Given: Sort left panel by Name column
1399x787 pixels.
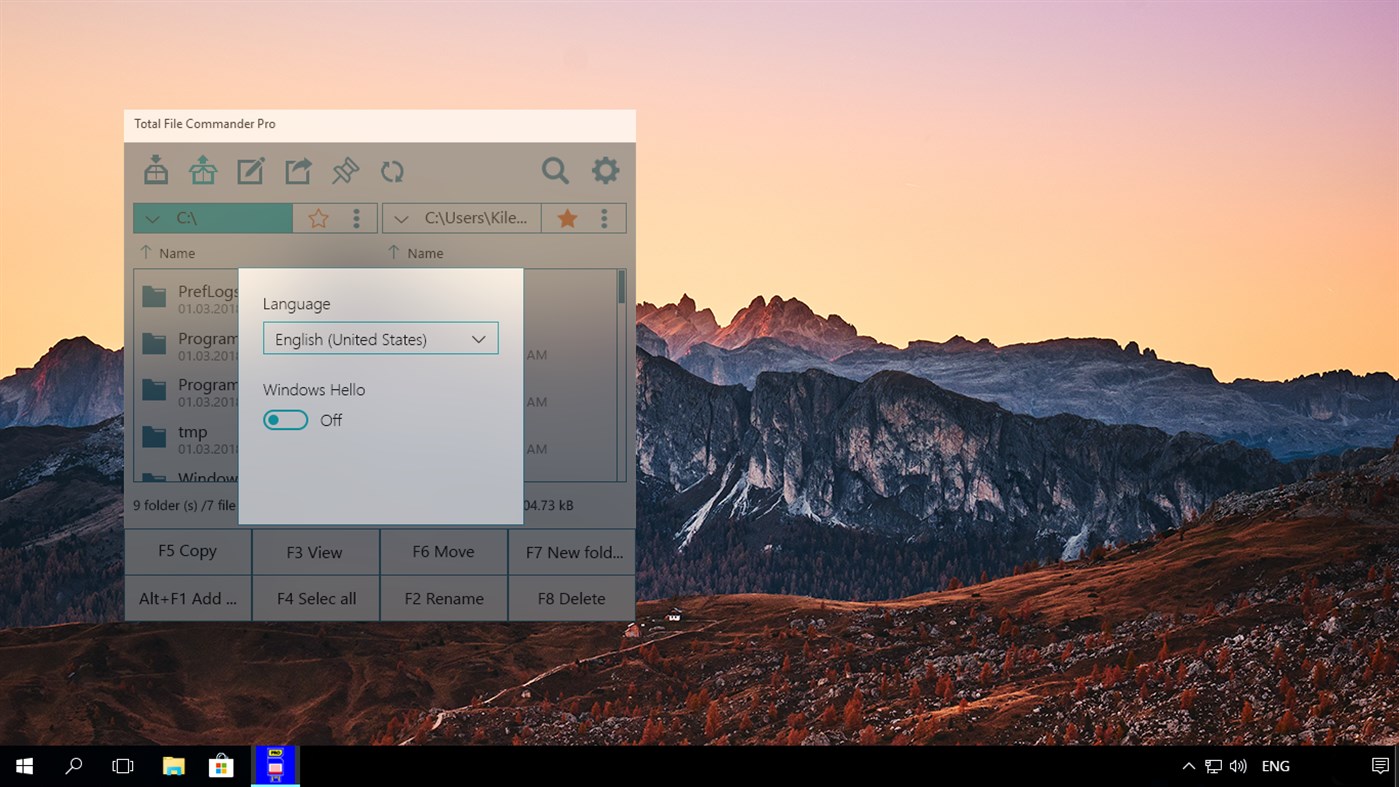Looking at the screenshot, I should (170, 253).
